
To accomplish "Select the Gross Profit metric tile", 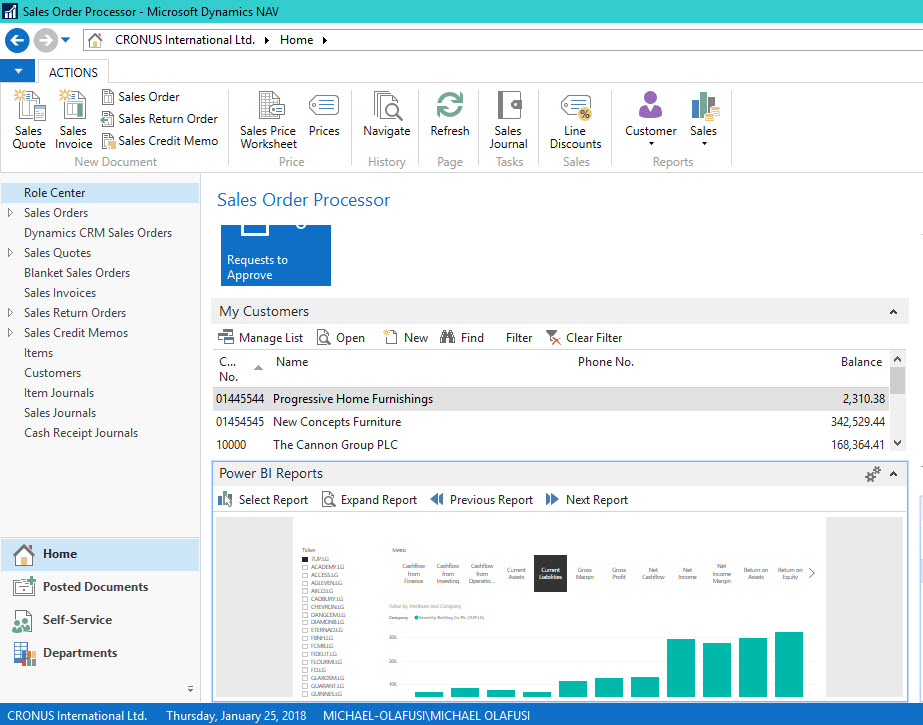I will pyautogui.click(x=619, y=573).
